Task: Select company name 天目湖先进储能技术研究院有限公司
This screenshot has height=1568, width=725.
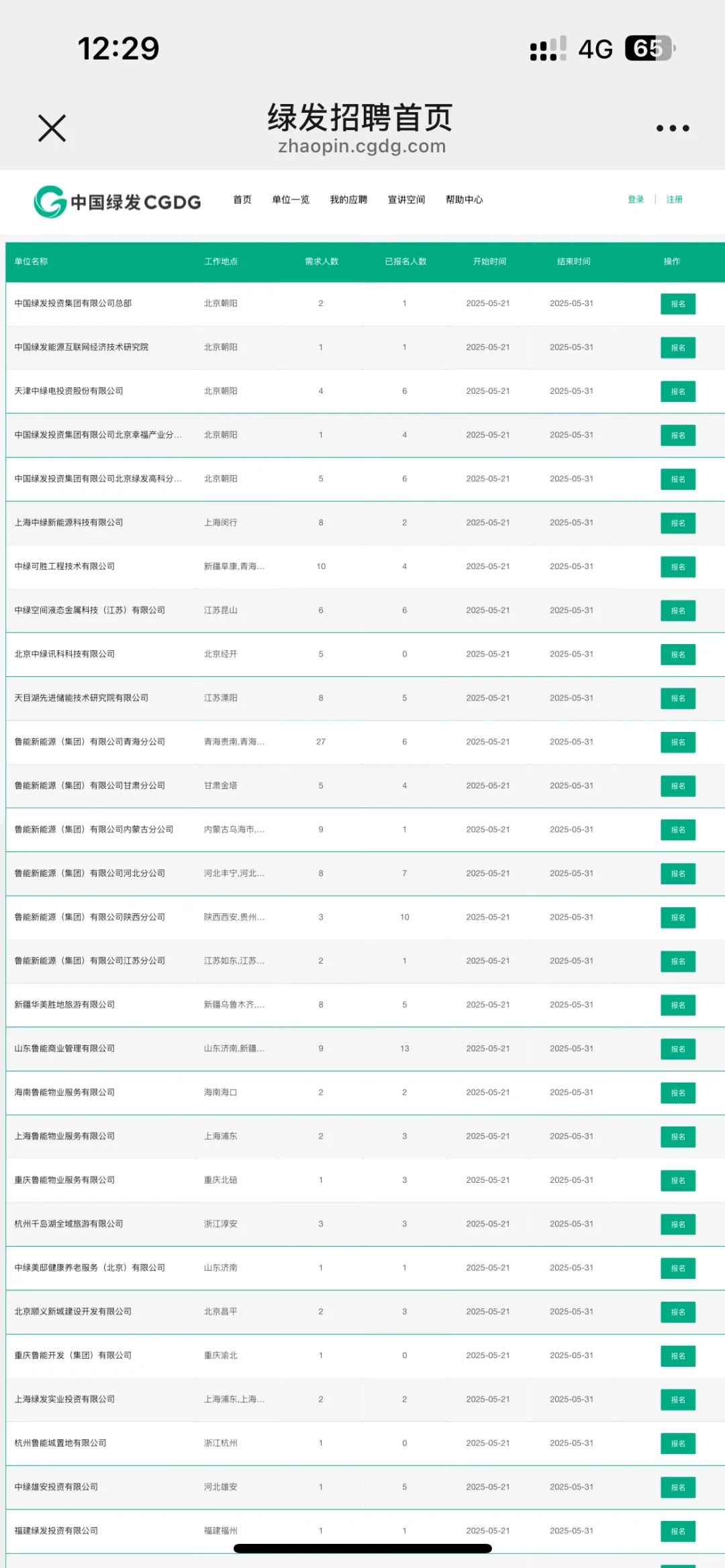Action: click(x=81, y=698)
